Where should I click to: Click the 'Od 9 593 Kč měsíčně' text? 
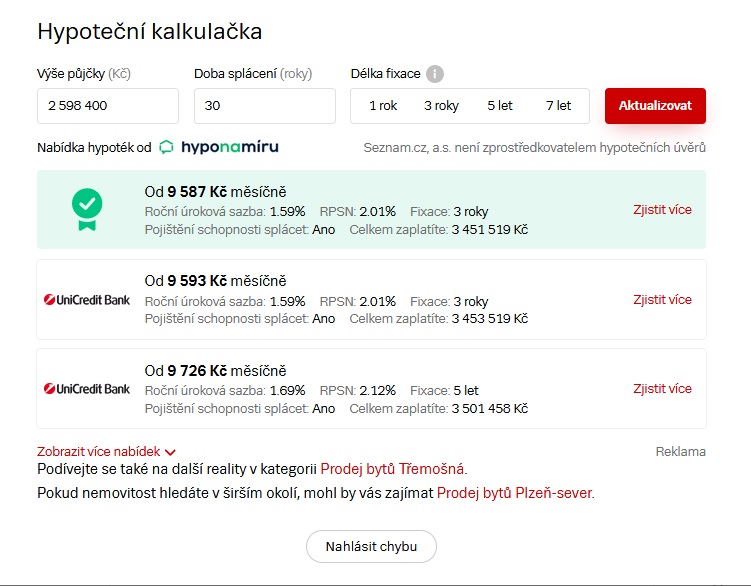[215, 281]
